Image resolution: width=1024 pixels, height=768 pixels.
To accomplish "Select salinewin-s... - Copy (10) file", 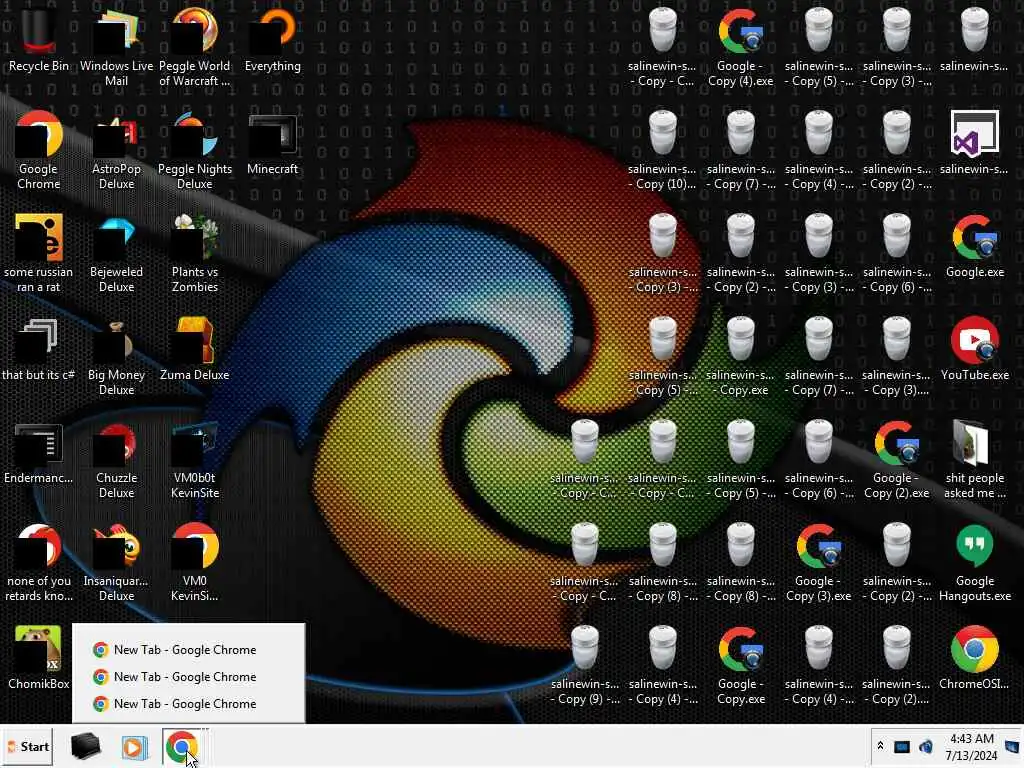I will (x=662, y=149).
